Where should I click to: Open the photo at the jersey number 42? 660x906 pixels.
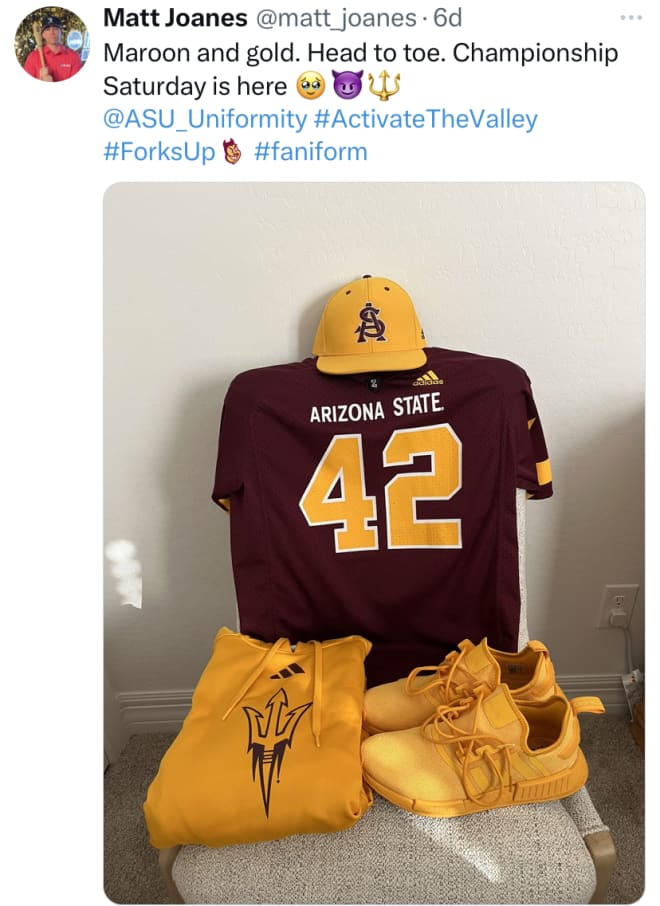click(381, 488)
